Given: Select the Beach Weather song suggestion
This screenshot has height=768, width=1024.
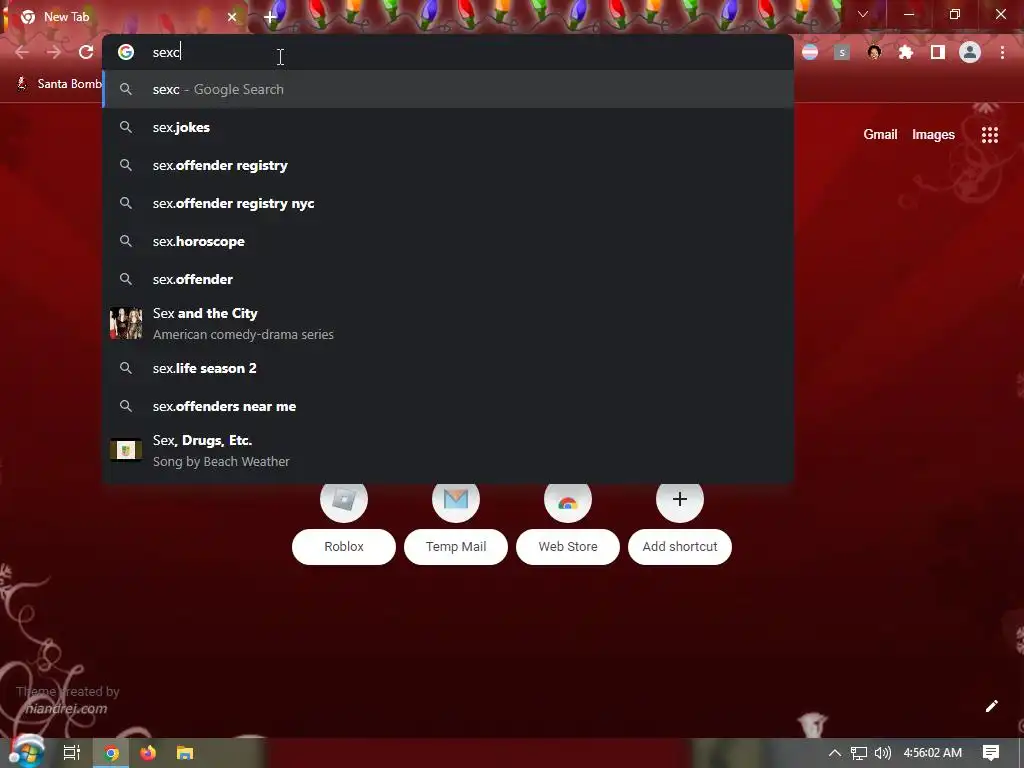Looking at the screenshot, I should tap(448, 451).
